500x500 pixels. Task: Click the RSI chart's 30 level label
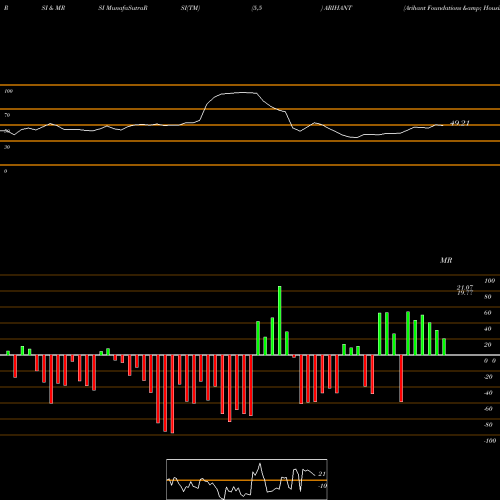[x=7, y=147]
